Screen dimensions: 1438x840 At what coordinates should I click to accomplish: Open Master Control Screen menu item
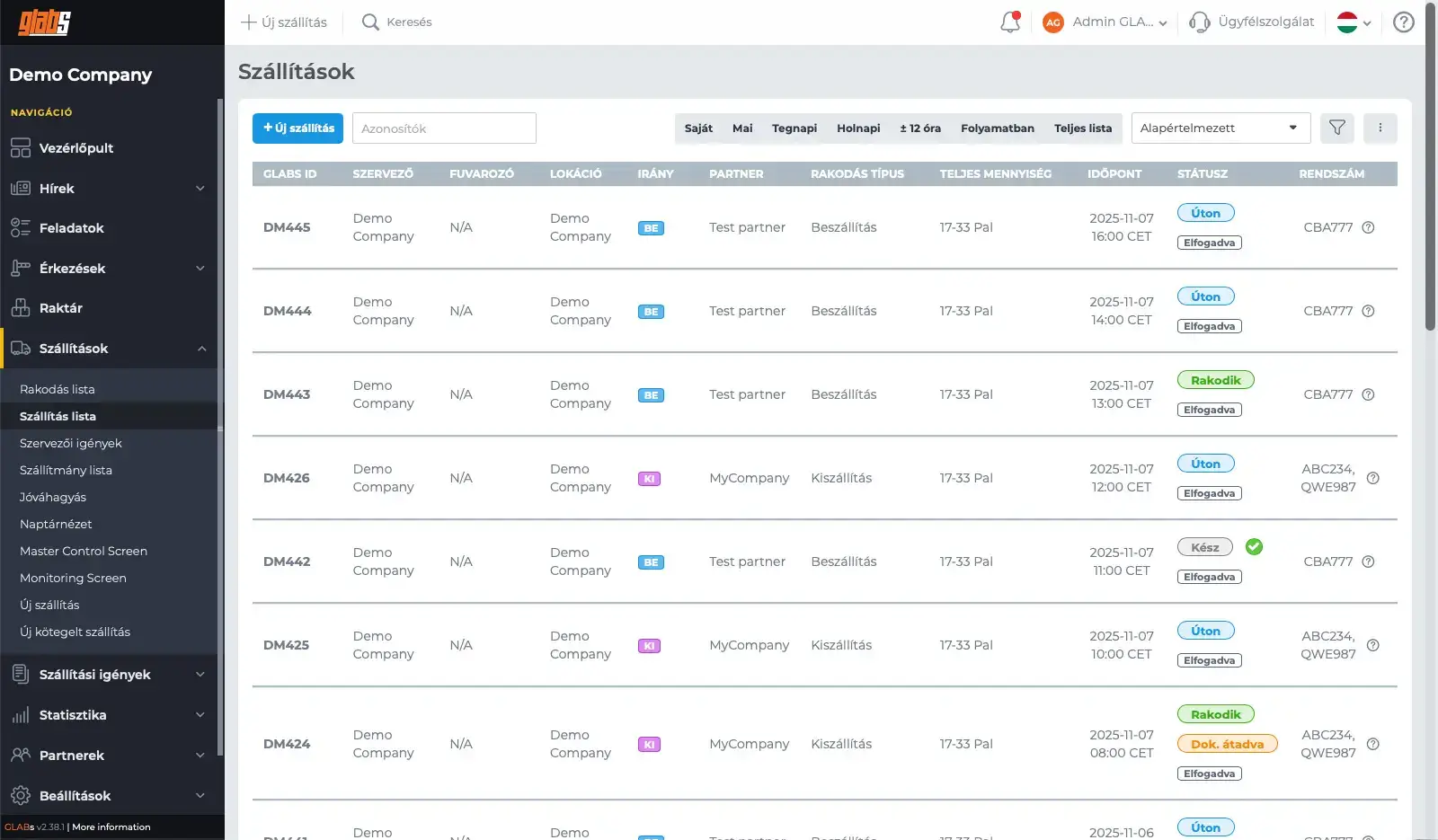84,552
